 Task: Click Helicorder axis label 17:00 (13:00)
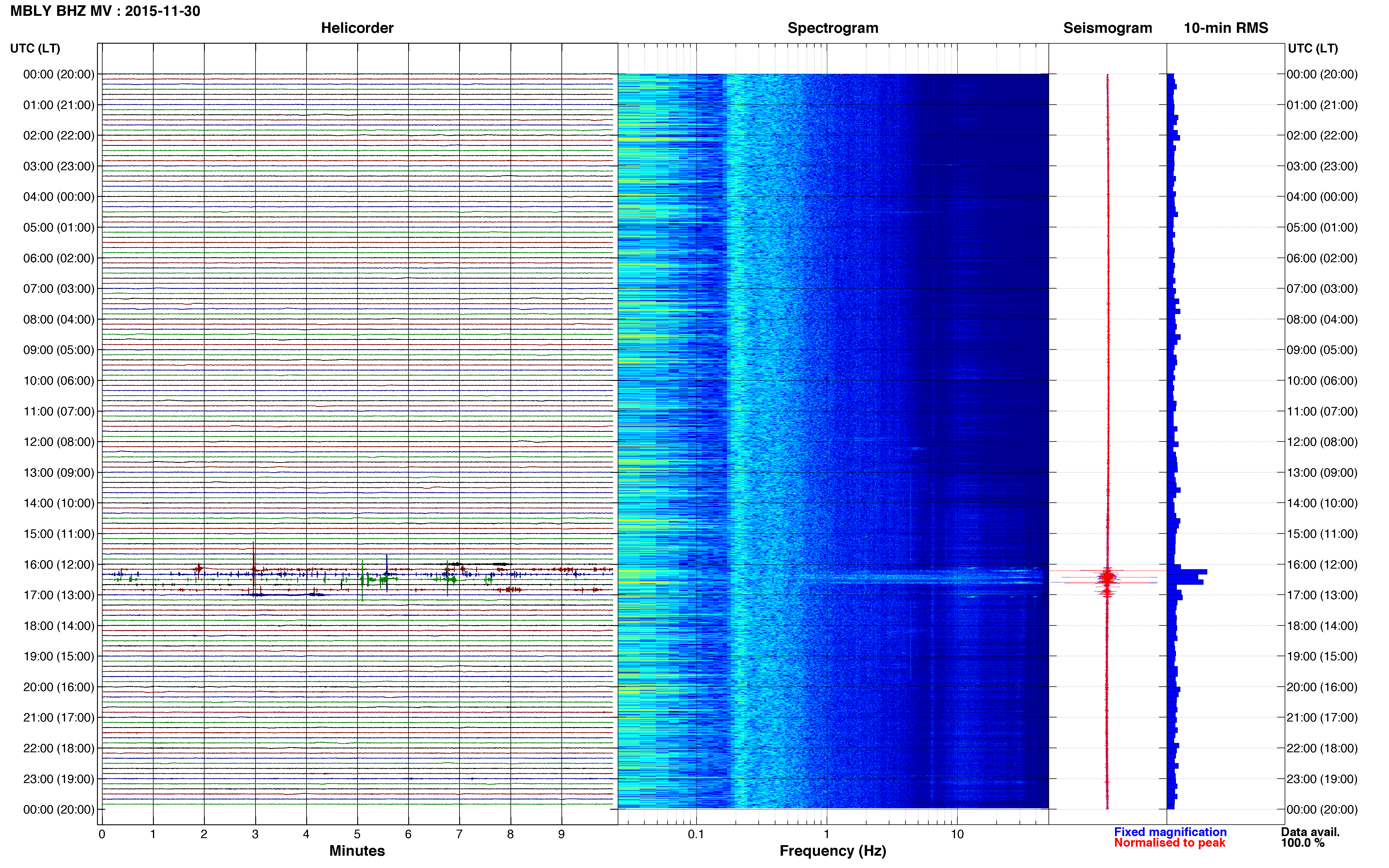59,595
